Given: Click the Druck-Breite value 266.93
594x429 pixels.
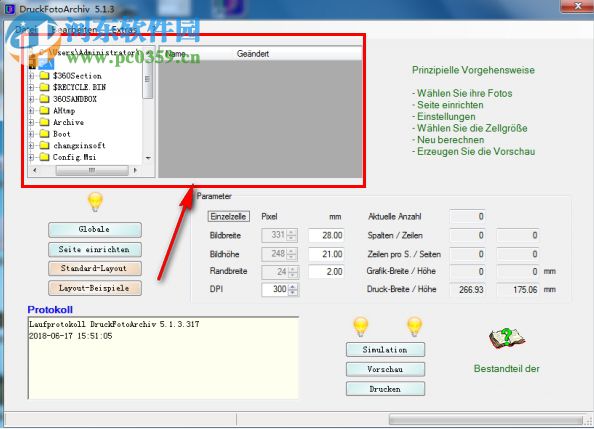Looking at the screenshot, I should click(467, 290).
